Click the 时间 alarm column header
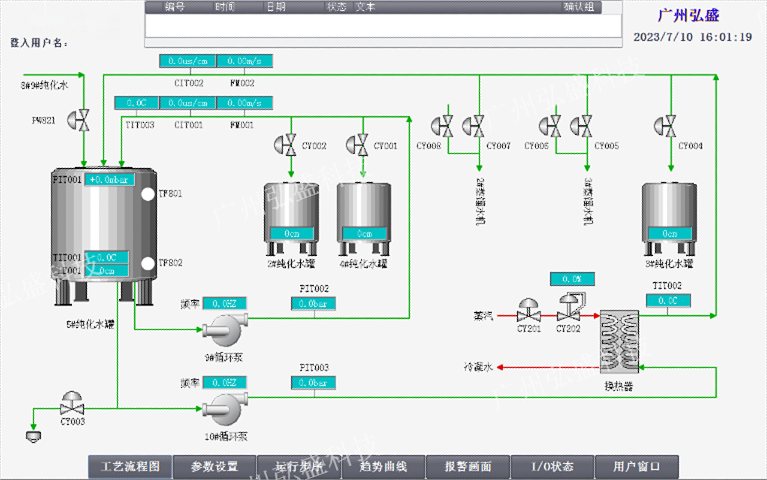Screen dimensions: 767x480 click(225, 7)
